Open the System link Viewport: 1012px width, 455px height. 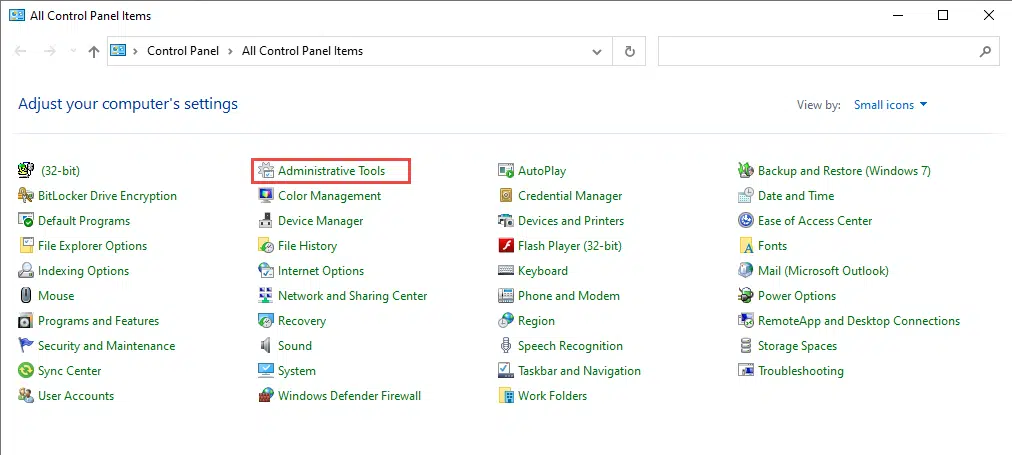point(297,371)
